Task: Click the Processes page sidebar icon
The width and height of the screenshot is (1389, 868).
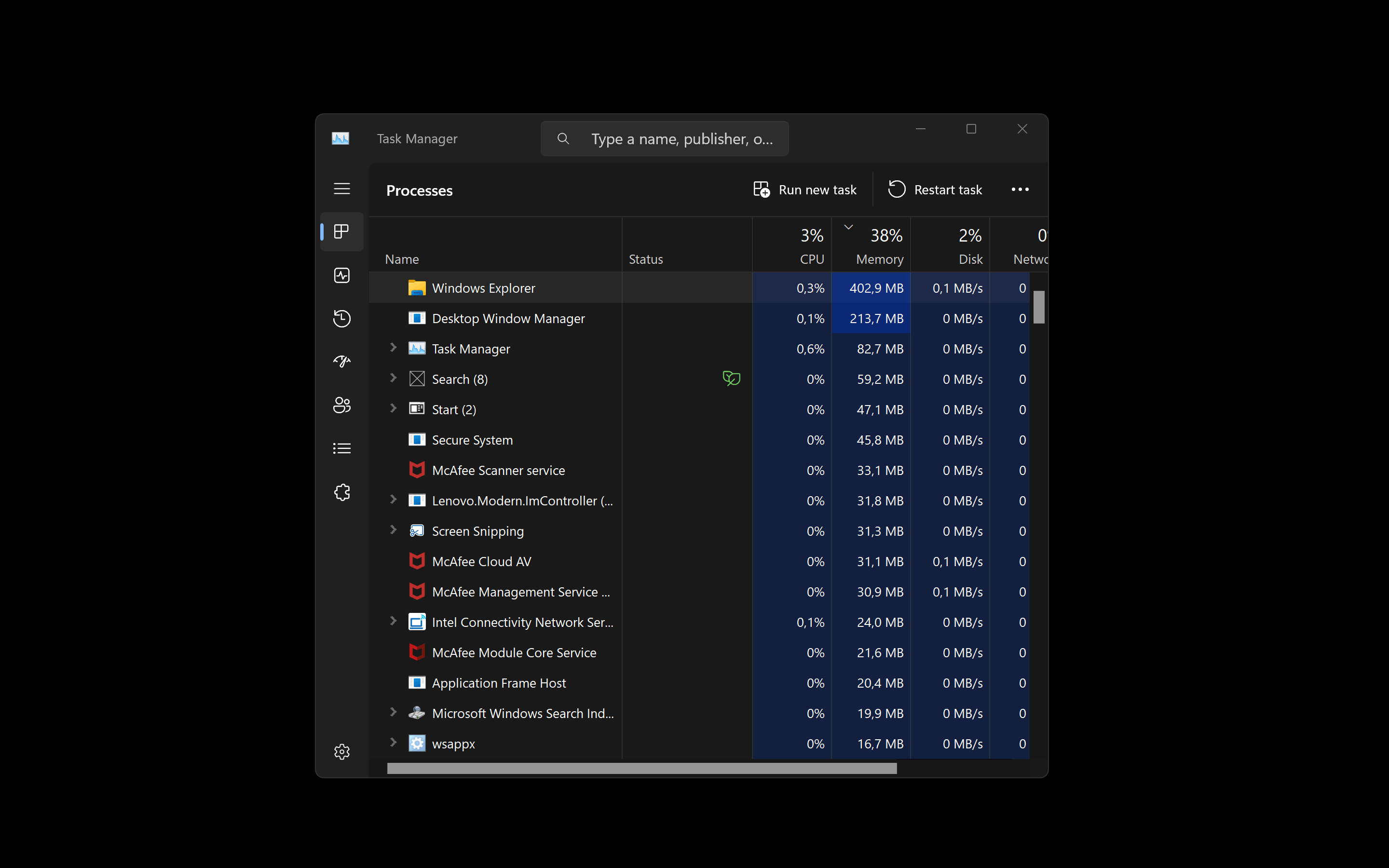Action: 341,232
